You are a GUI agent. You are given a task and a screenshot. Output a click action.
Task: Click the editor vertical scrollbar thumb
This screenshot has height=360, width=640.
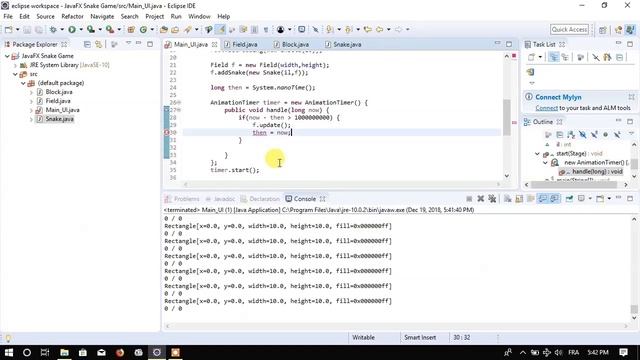pyautogui.click(x=507, y=117)
